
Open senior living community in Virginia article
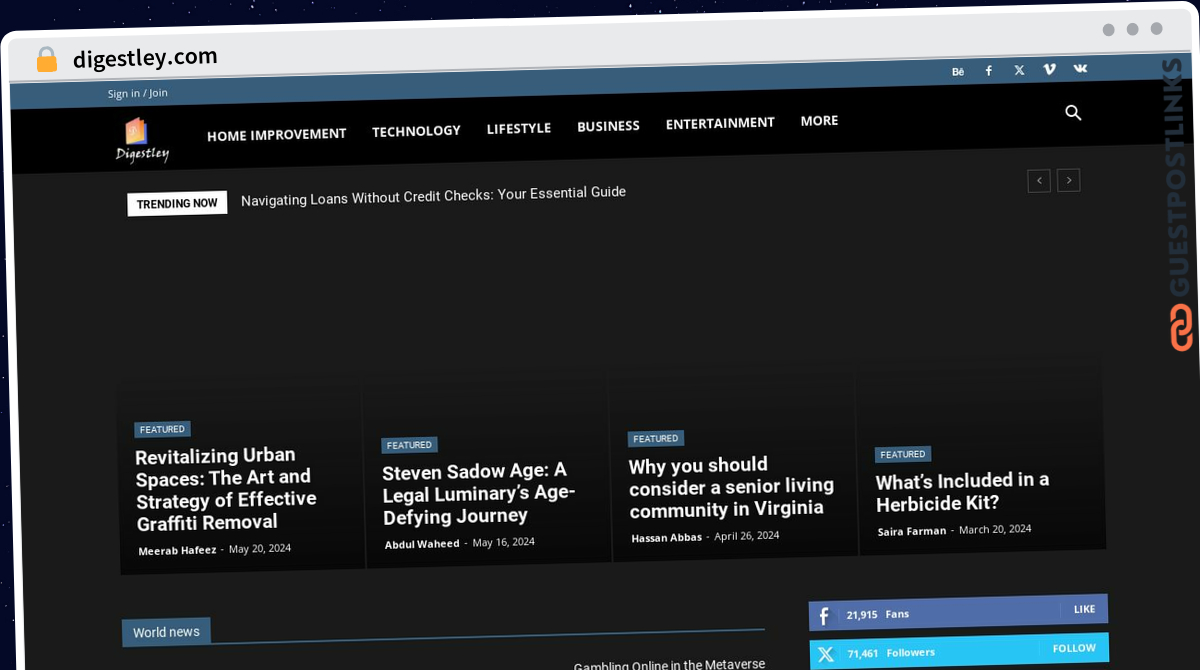click(x=731, y=487)
